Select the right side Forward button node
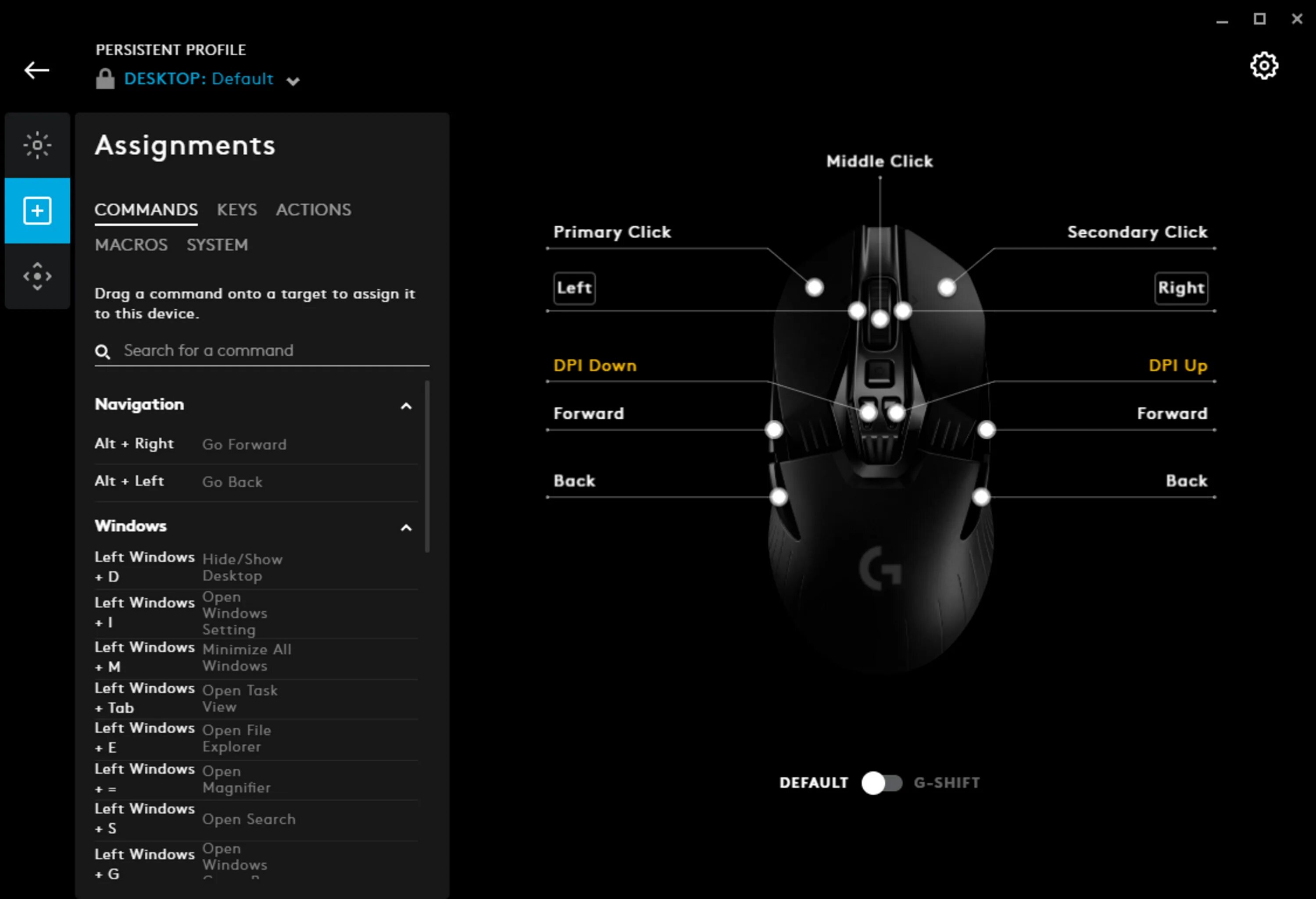 pyautogui.click(x=987, y=430)
